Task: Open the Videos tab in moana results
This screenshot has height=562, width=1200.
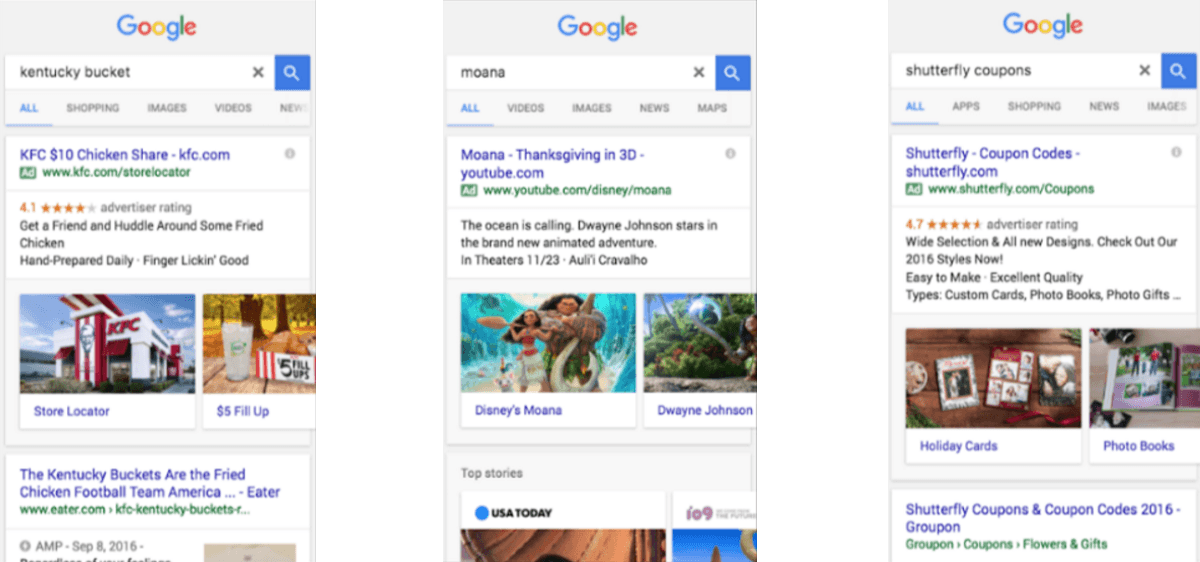Action: (526, 108)
